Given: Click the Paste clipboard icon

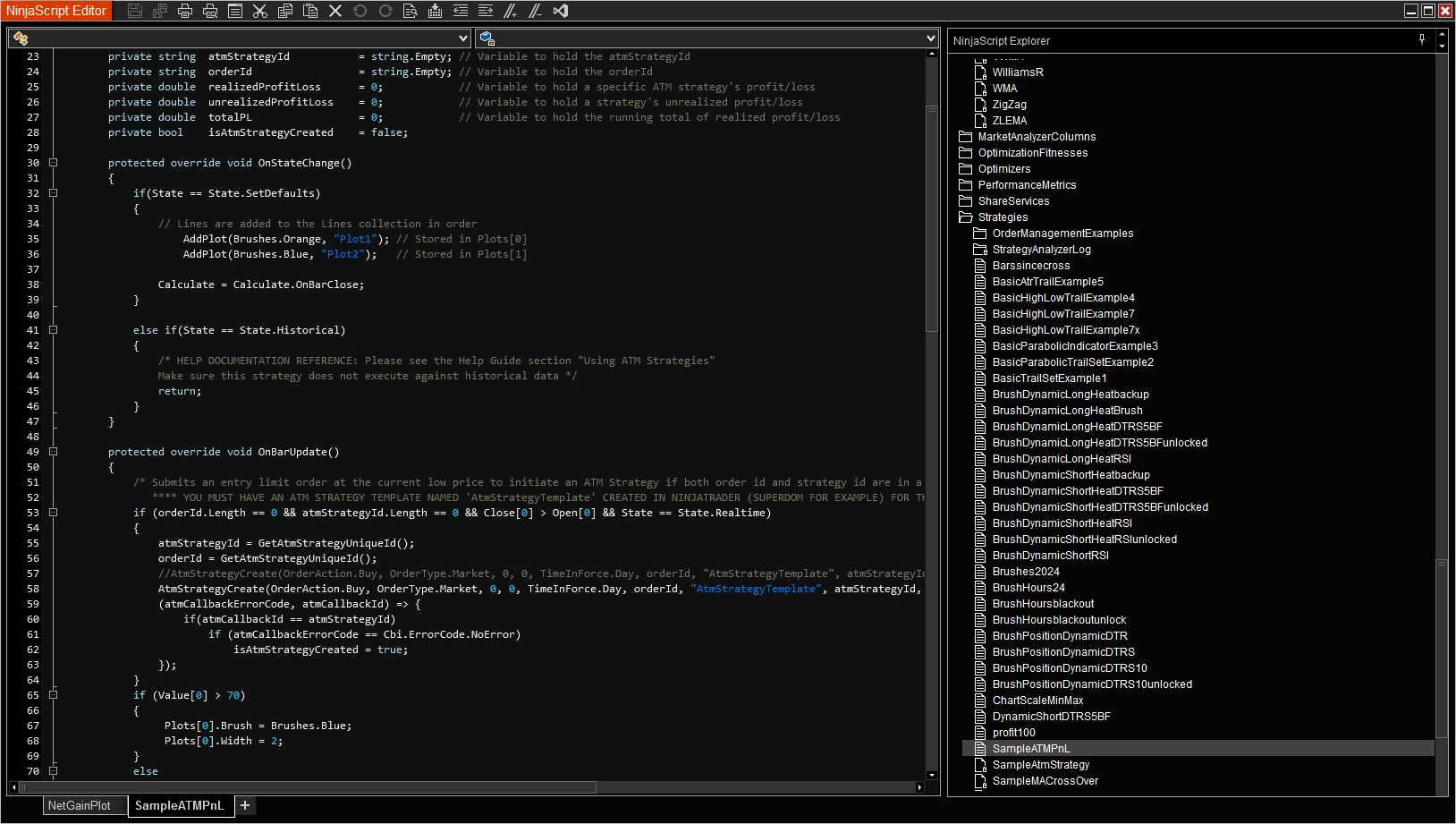Looking at the screenshot, I should [x=310, y=11].
